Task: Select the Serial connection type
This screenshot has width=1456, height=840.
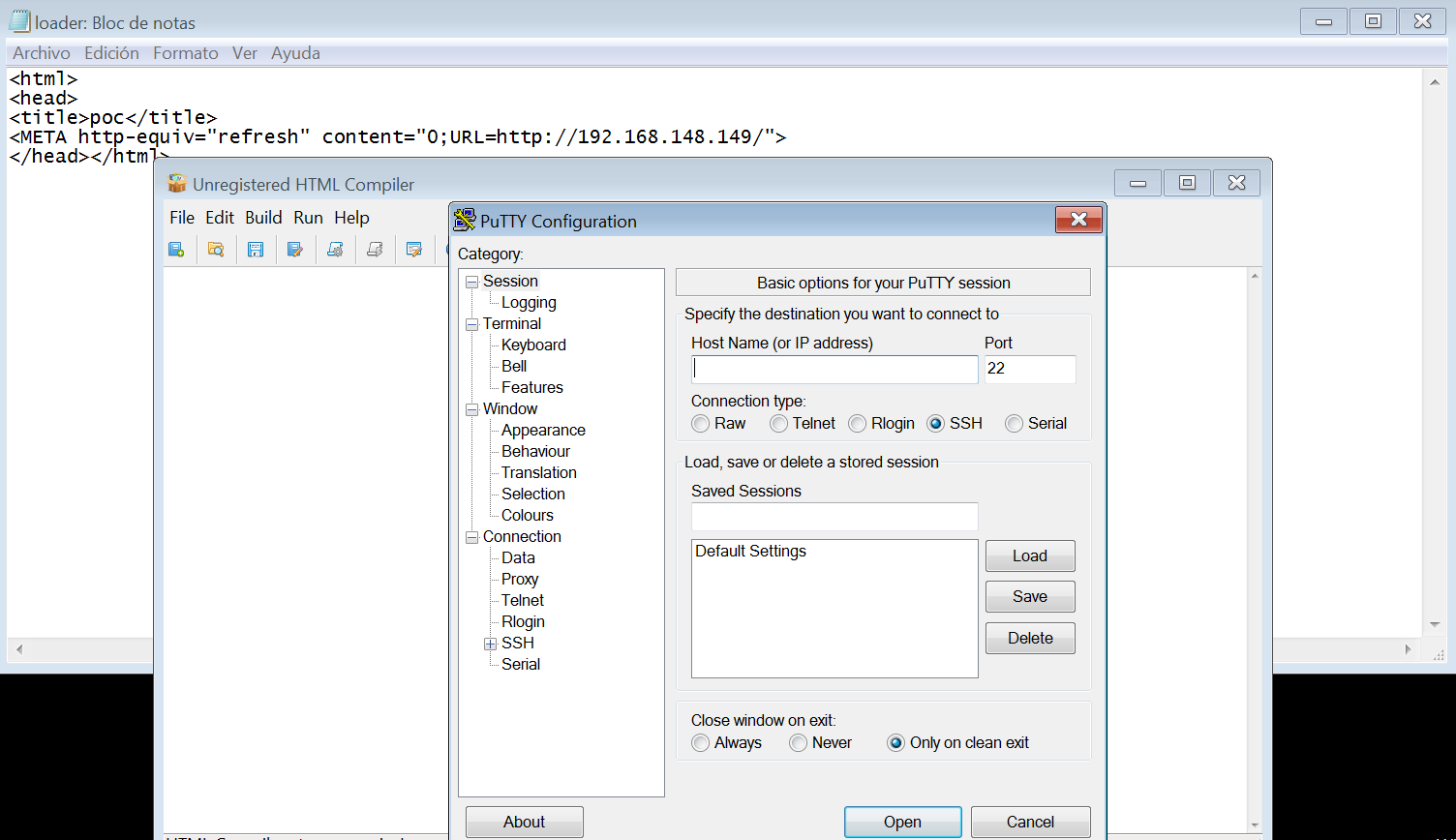Action: [1014, 424]
